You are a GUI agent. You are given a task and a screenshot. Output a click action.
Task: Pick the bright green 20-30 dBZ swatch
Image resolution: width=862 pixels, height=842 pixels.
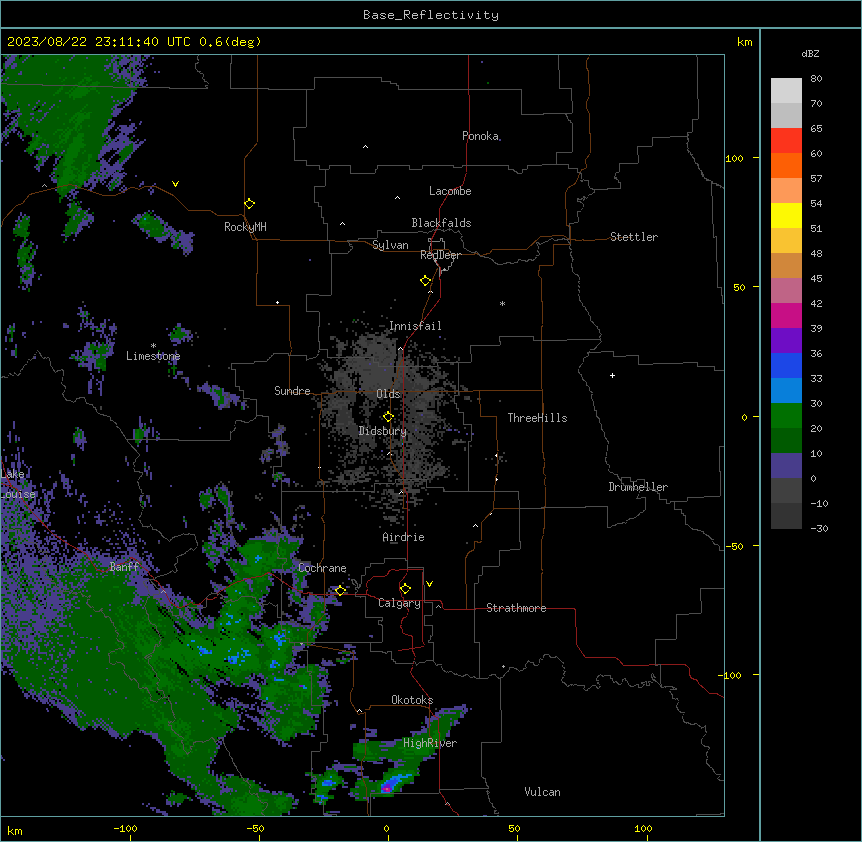point(786,416)
